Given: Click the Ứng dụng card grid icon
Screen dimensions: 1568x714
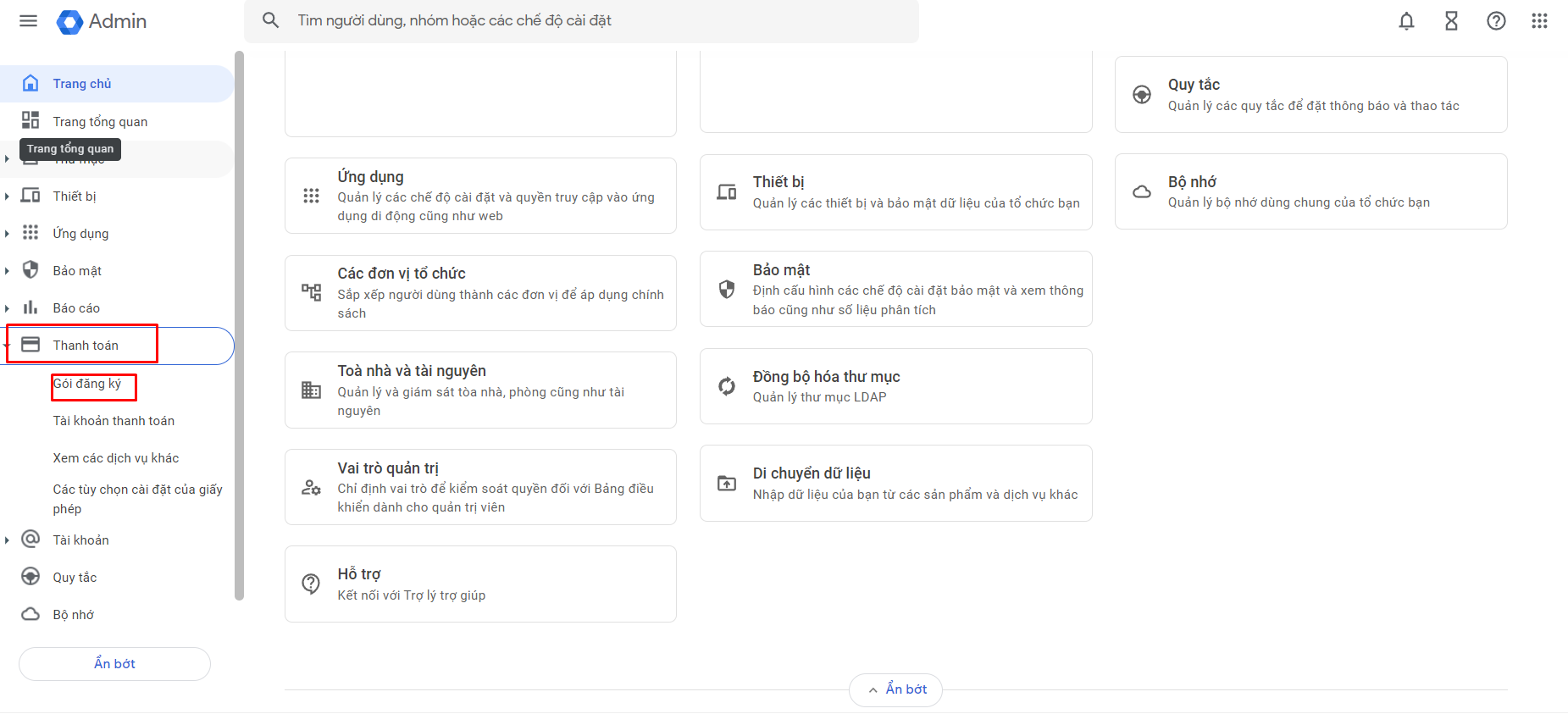Looking at the screenshot, I should 311,196.
